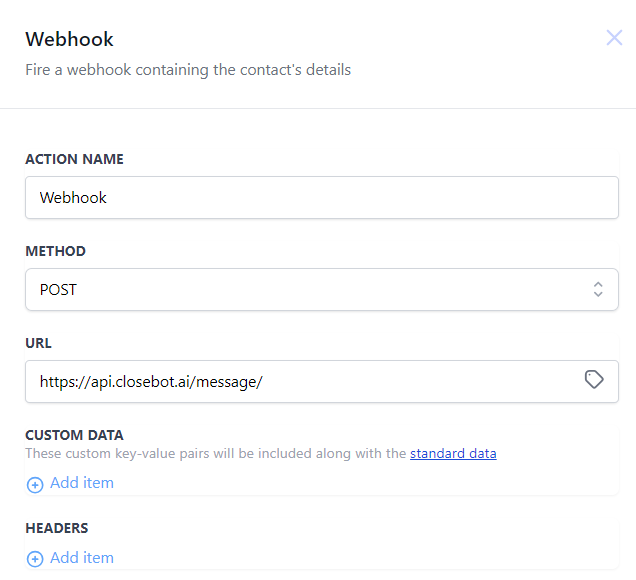Open the custom values tag icon in URL field
Viewport: 636px width, 580px height.
tap(594, 380)
